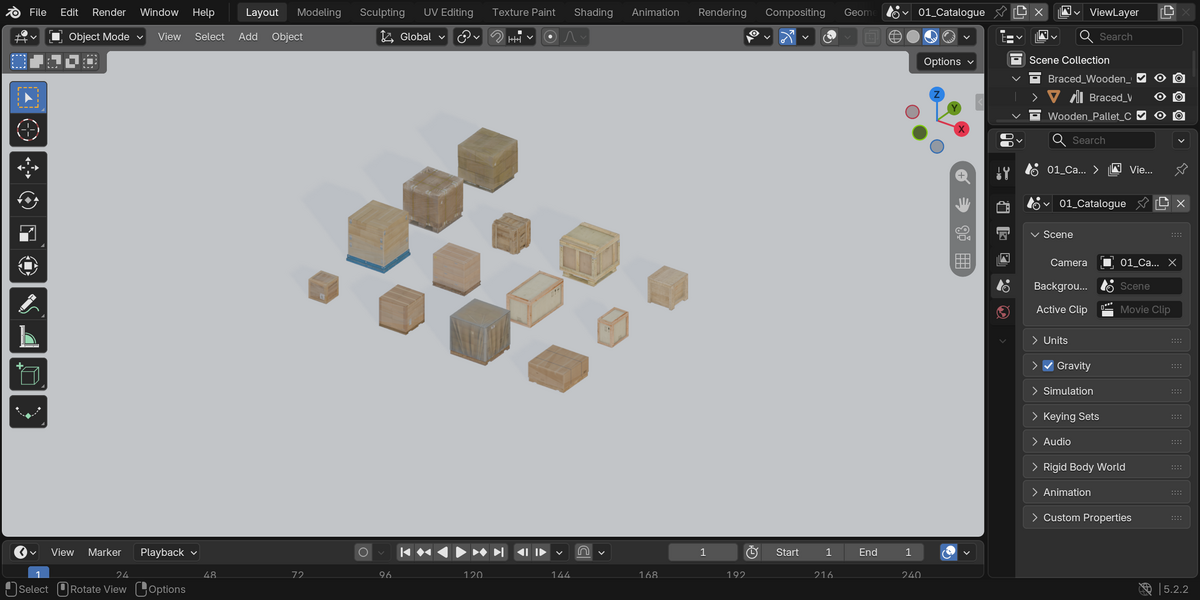This screenshot has height=600, width=1200.
Task: Toggle show gizmo button
Action: pyautogui.click(x=787, y=37)
